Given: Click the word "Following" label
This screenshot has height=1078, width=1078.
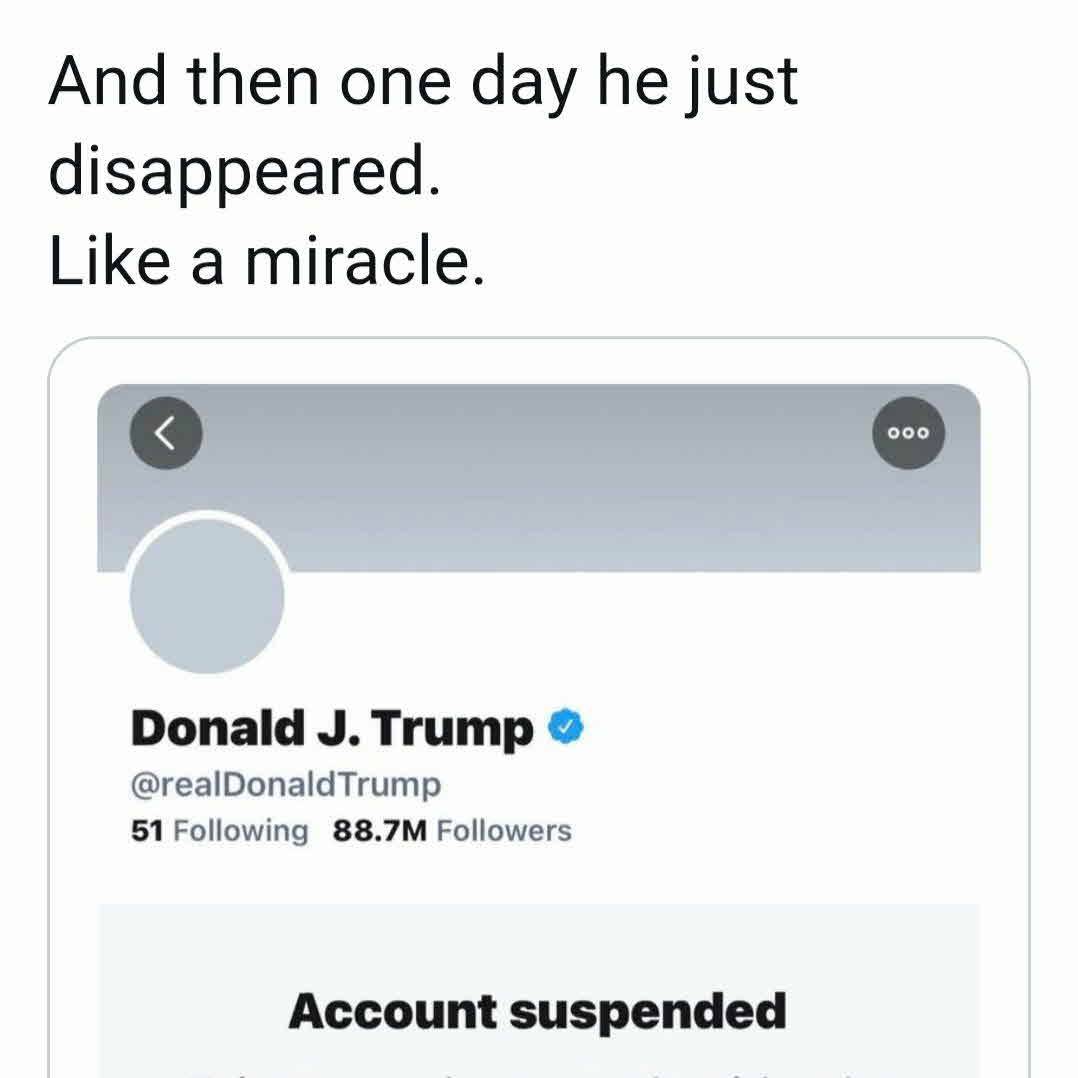Looking at the screenshot, I should pyautogui.click(x=241, y=831).
